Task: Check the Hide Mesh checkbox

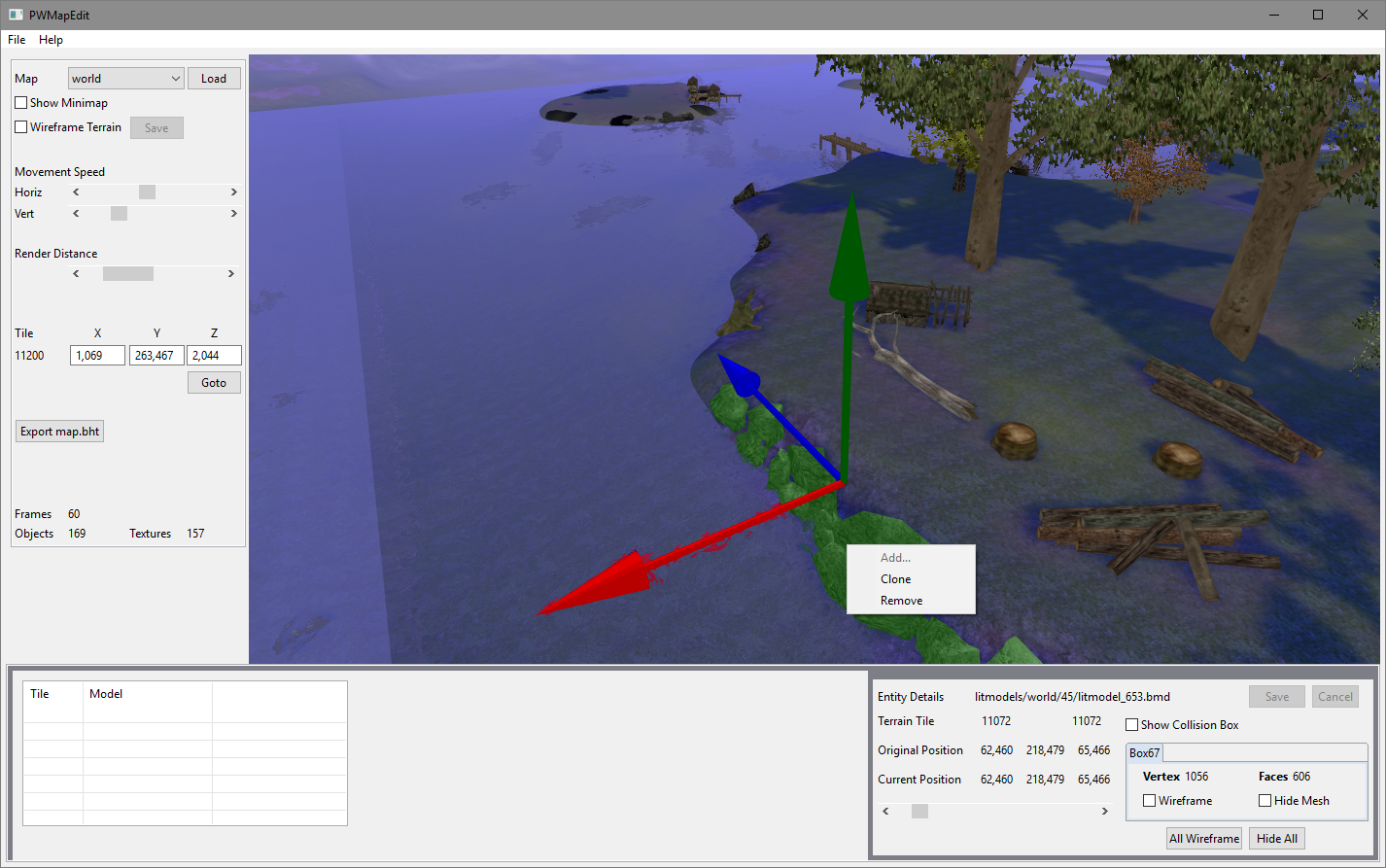Action: (x=1265, y=801)
